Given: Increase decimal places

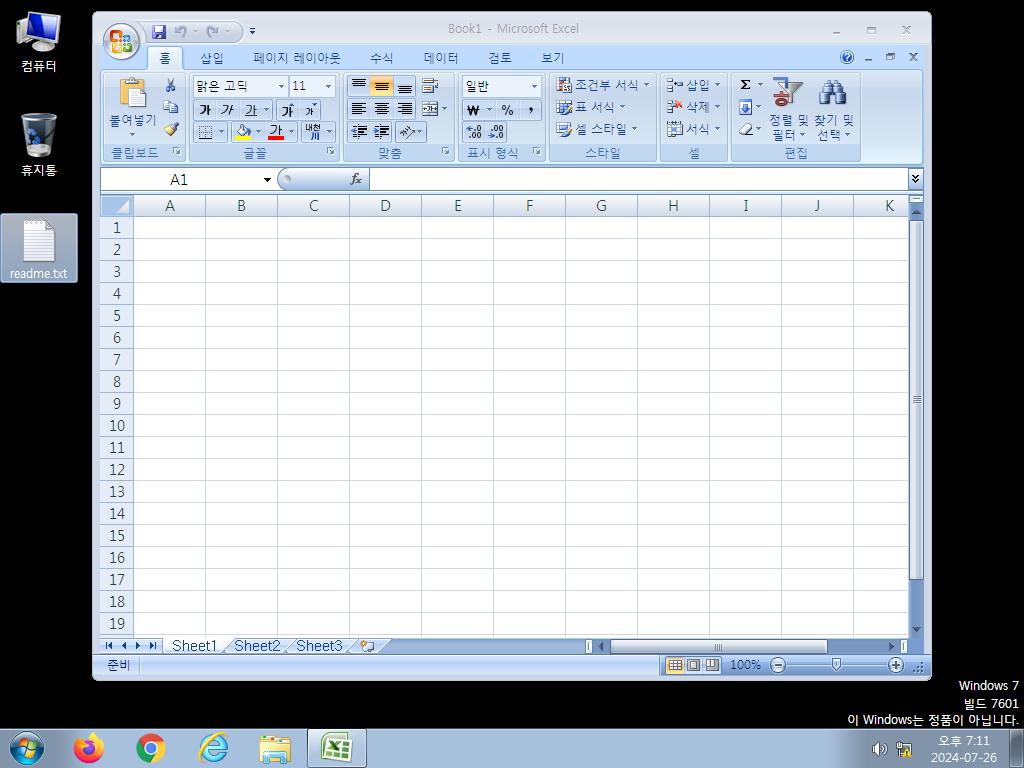Looking at the screenshot, I should click(x=474, y=132).
